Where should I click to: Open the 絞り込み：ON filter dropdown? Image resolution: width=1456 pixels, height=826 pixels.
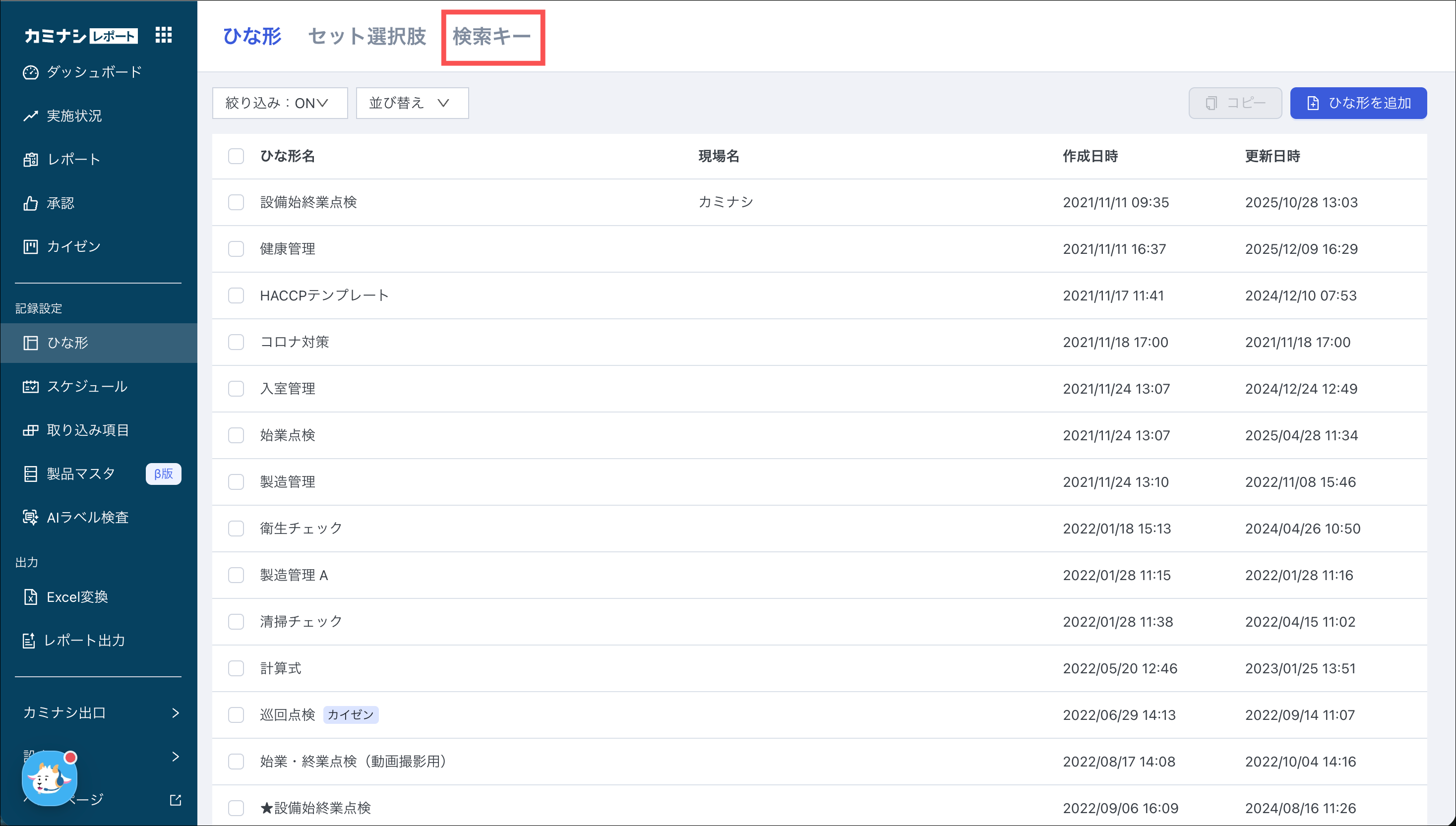click(279, 103)
